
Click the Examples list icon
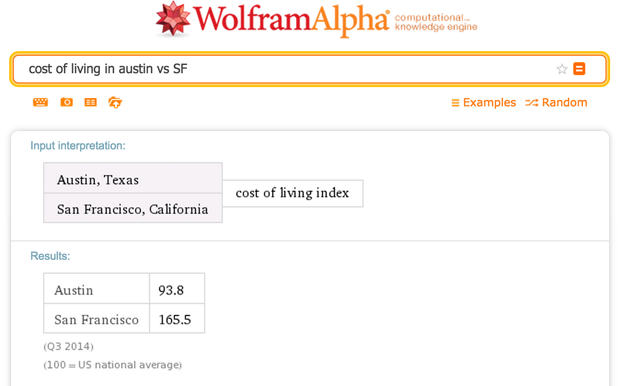pos(456,103)
